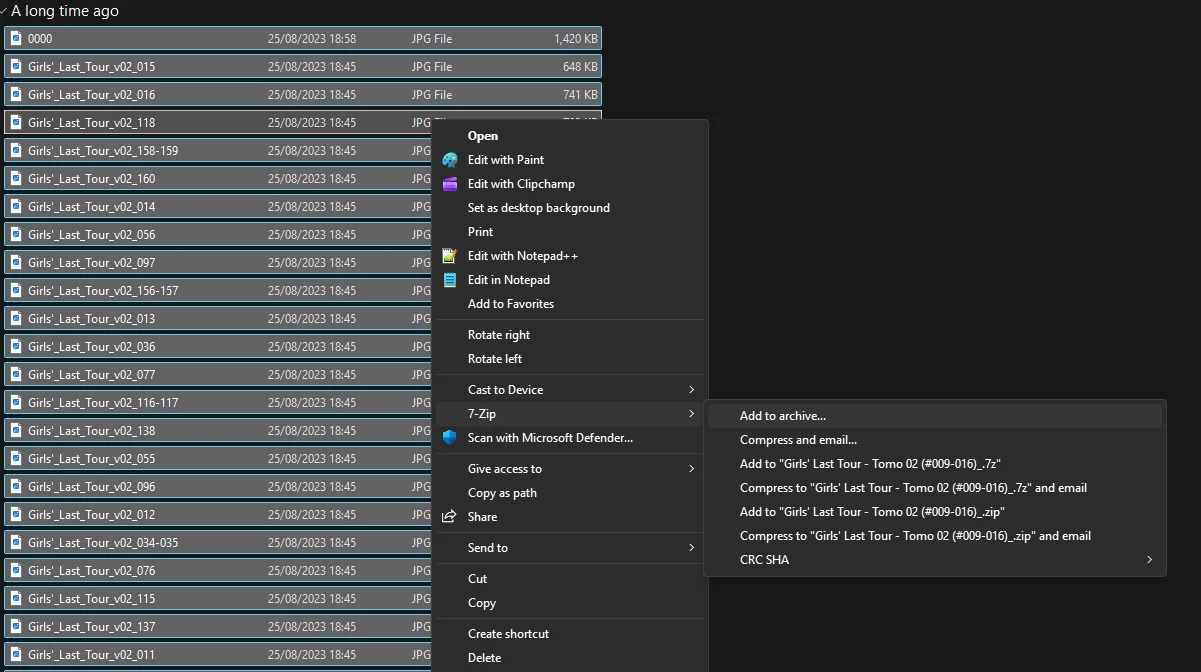This screenshot has height=672, width=1201.
Task: Choose Copy as path option
Action: [x=502, y=493]
